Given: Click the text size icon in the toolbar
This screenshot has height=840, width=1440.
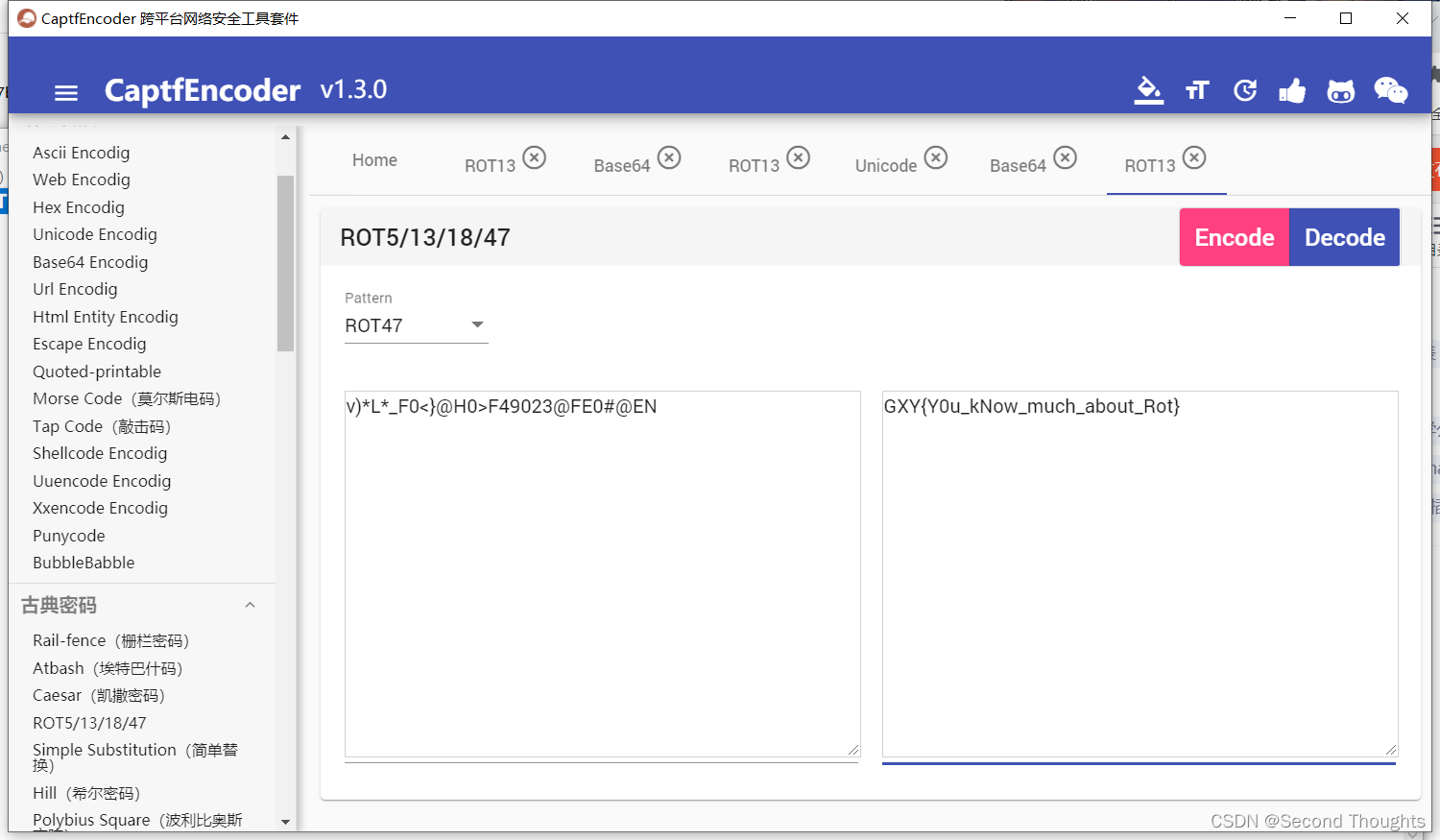Looking at the screenshot, I should (x=1197, y=90).
